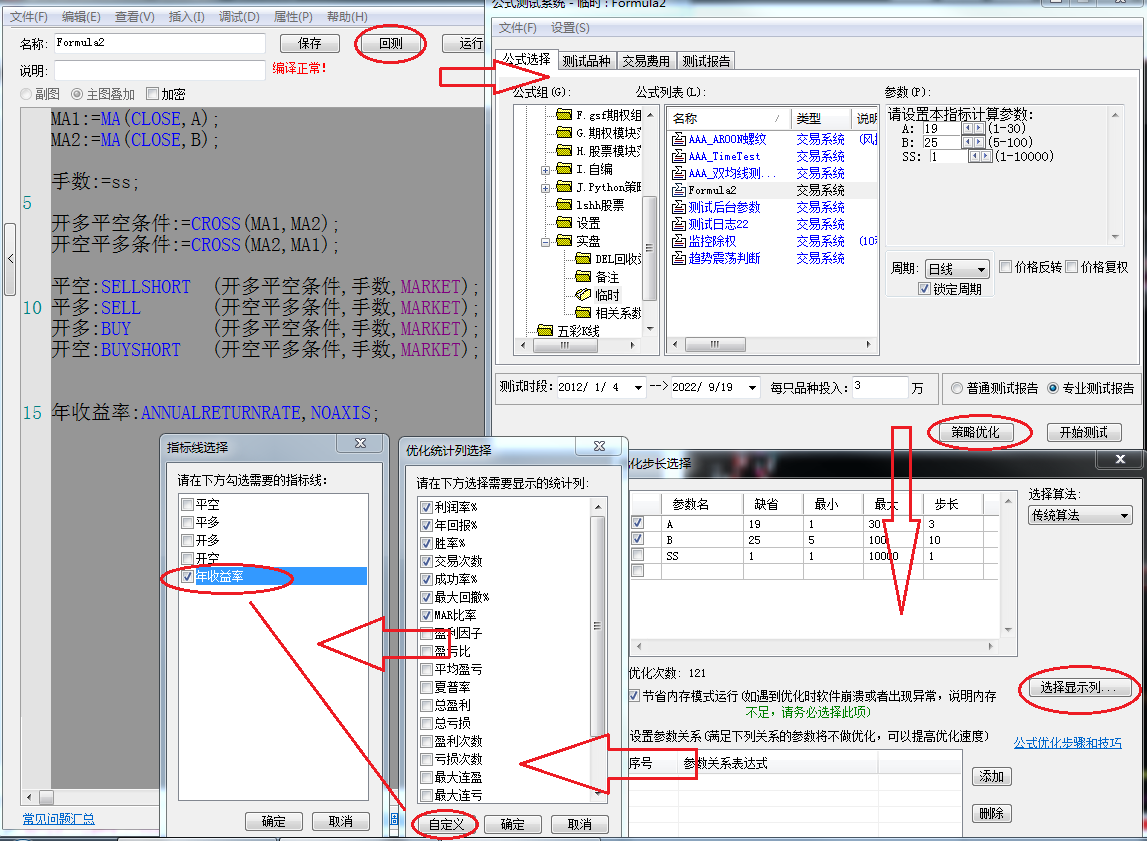This screenshot has width=1147, height=841.
Task: Select the DEL回收 folder icon
Action: pos(583,259)
